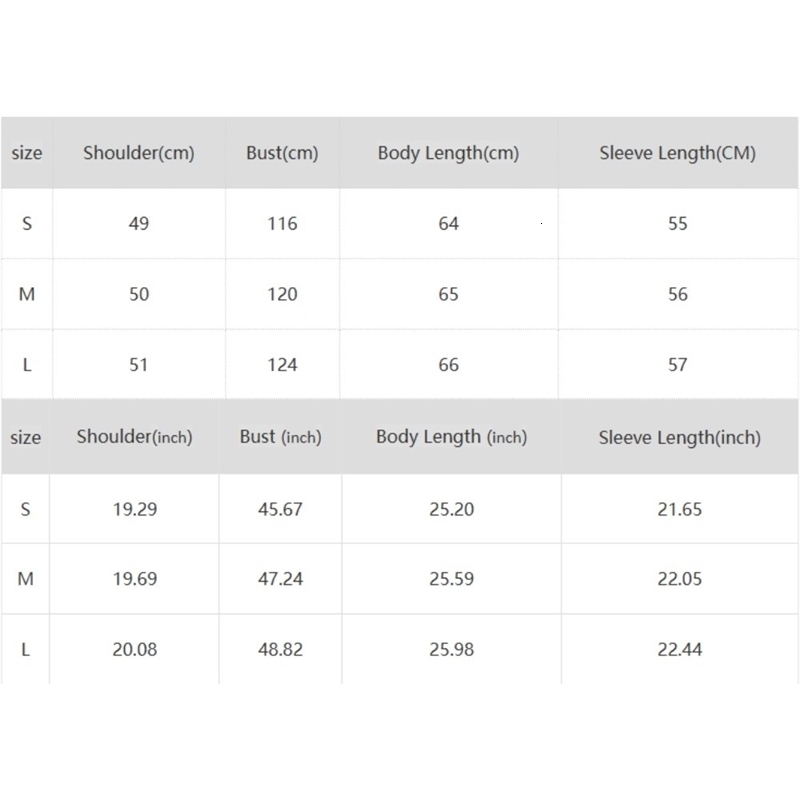
Task: Click the bust value 116
Action: tap(282, 223)
